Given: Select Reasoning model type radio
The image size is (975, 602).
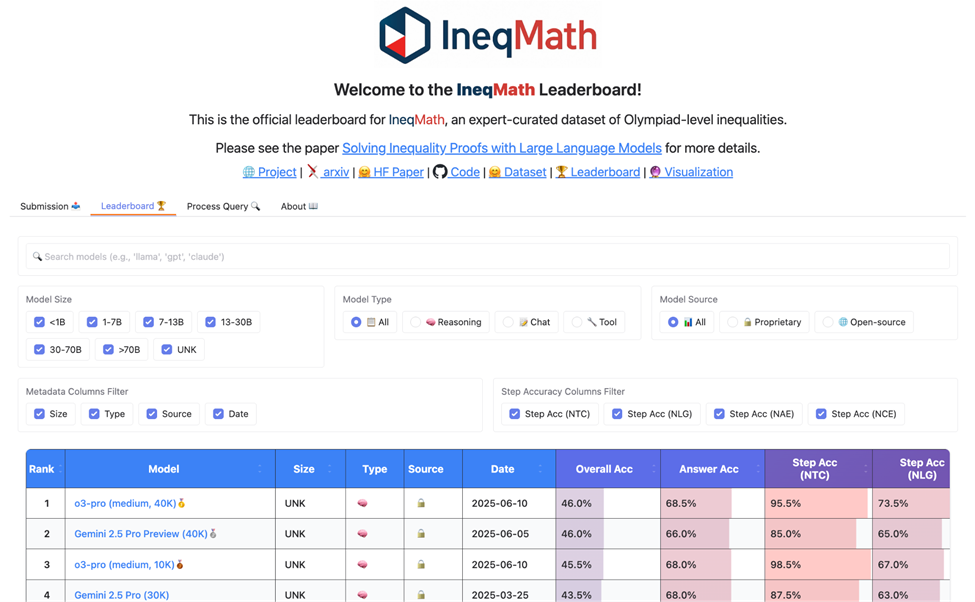Looking at the screenshot, I should 415,322.
